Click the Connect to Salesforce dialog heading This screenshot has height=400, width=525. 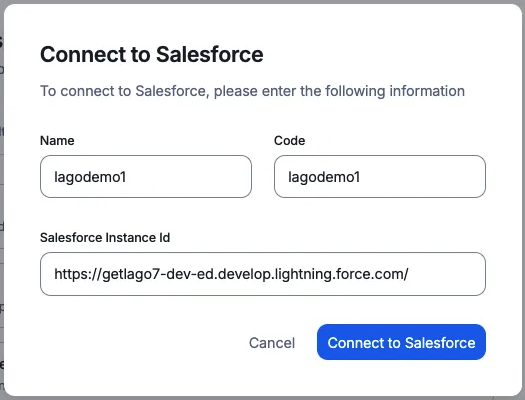point(152,54)
